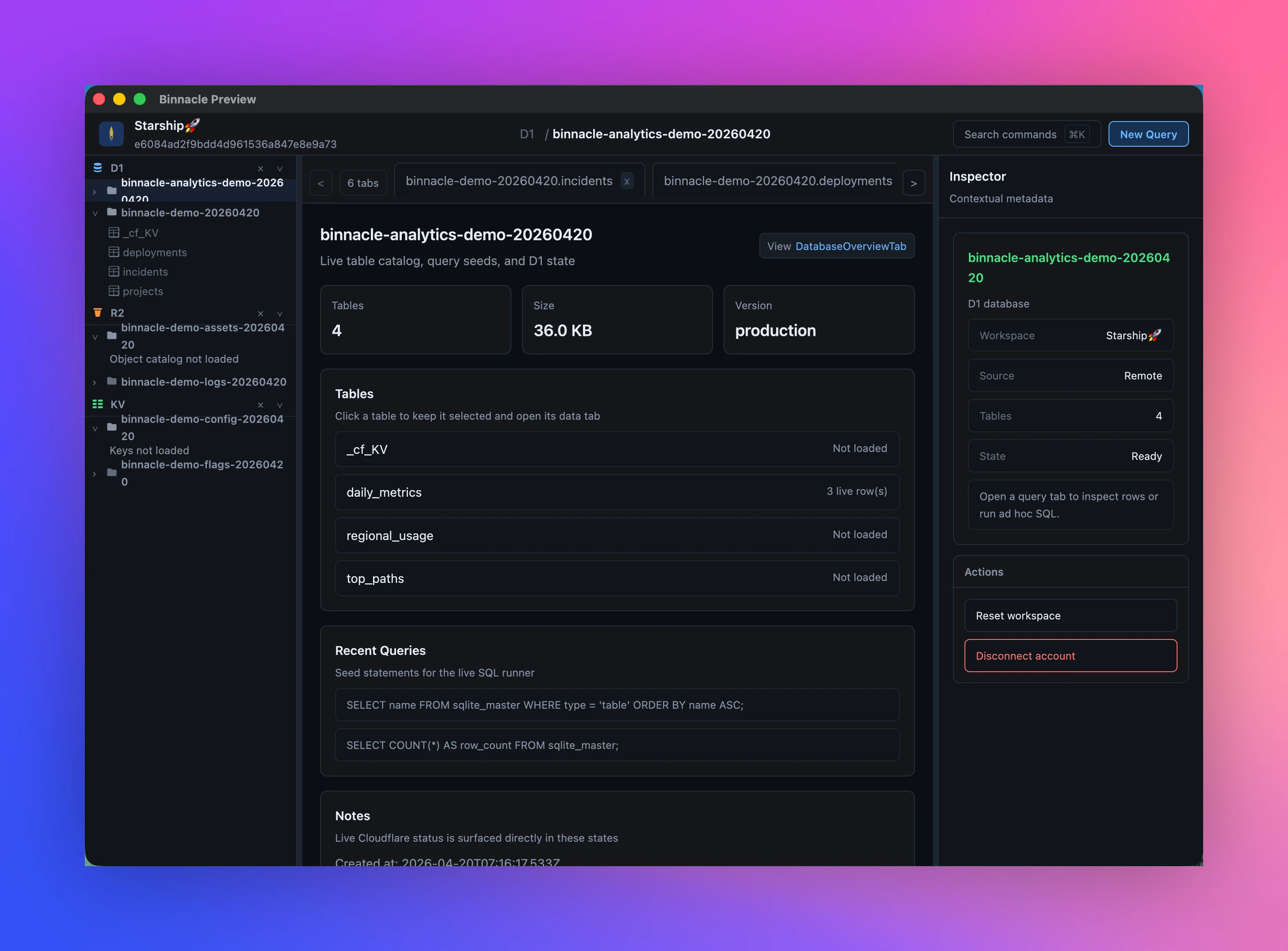The image size is (1288, 951).
Task: Select the regional_usage table row
Action: 617,535
